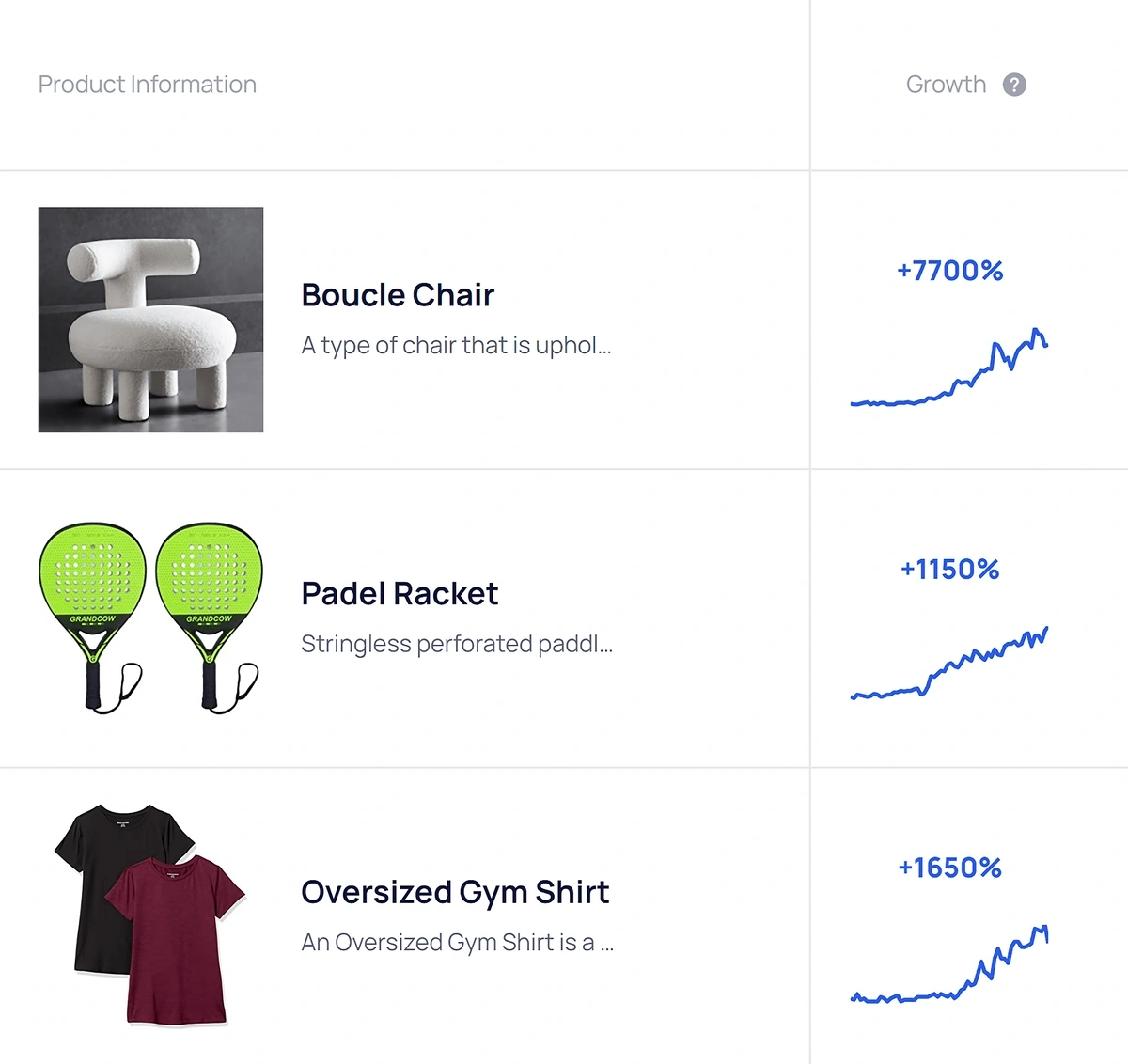This screenshot has height=1064, width=1128.
Task: Click the +7700% growth value
Action: click(950, 271)
